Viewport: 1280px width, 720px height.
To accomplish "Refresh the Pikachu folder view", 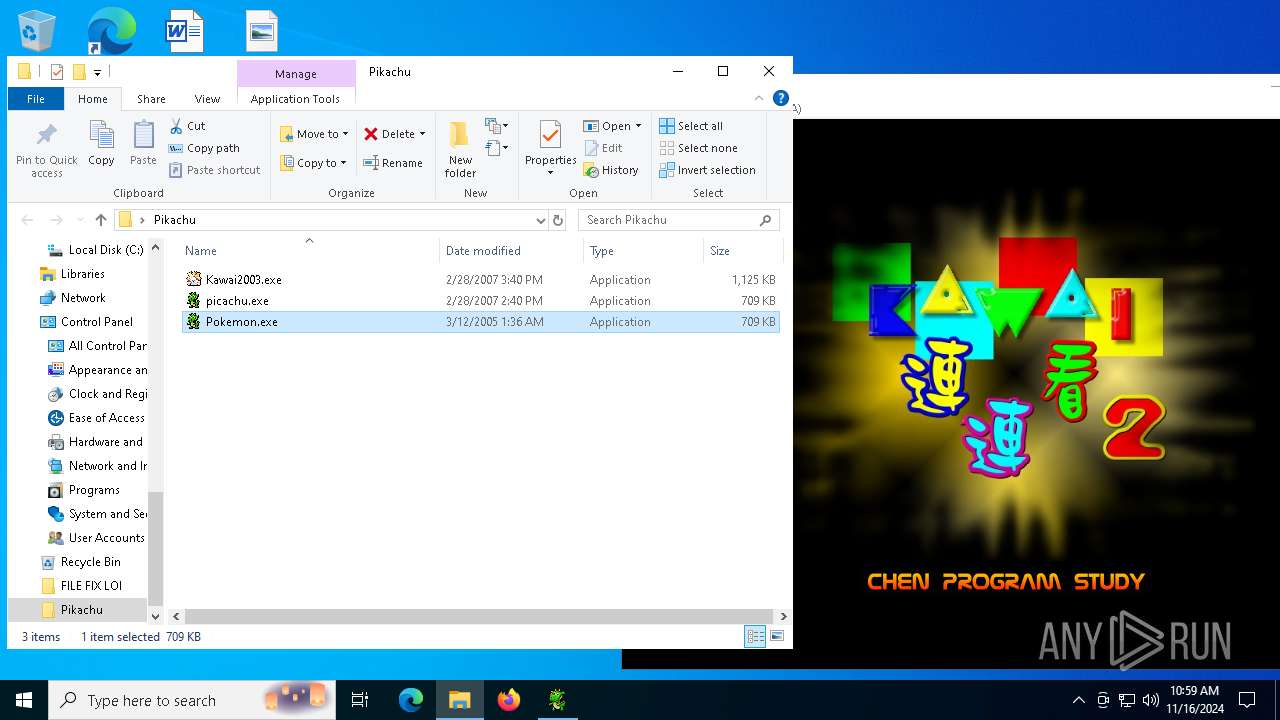I will coord(558,220).
